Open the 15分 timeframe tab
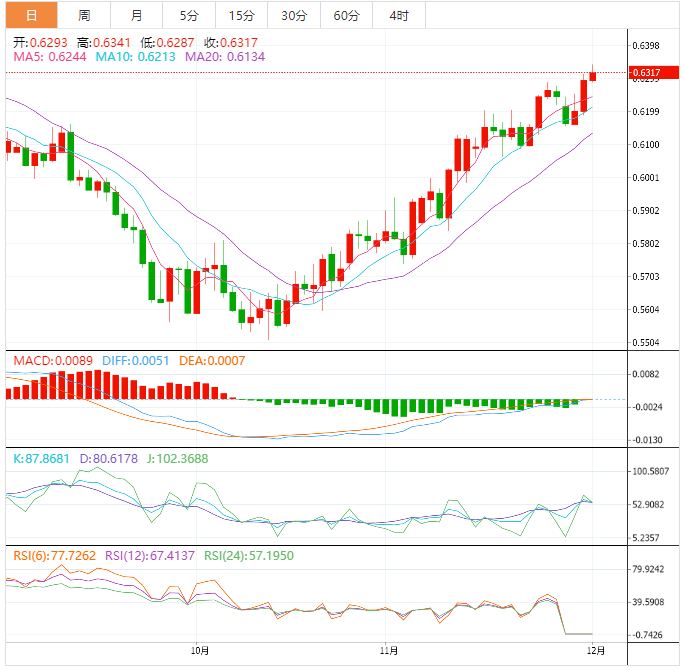This screenshot has height=670, width=685. click(241, 15)
